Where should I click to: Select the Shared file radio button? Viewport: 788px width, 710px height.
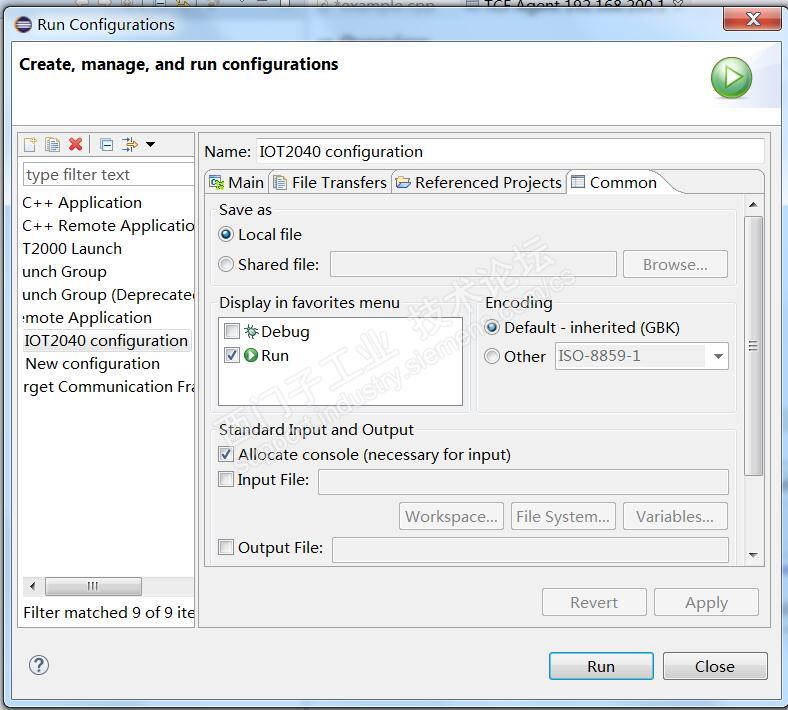click(x=226, y=264)
